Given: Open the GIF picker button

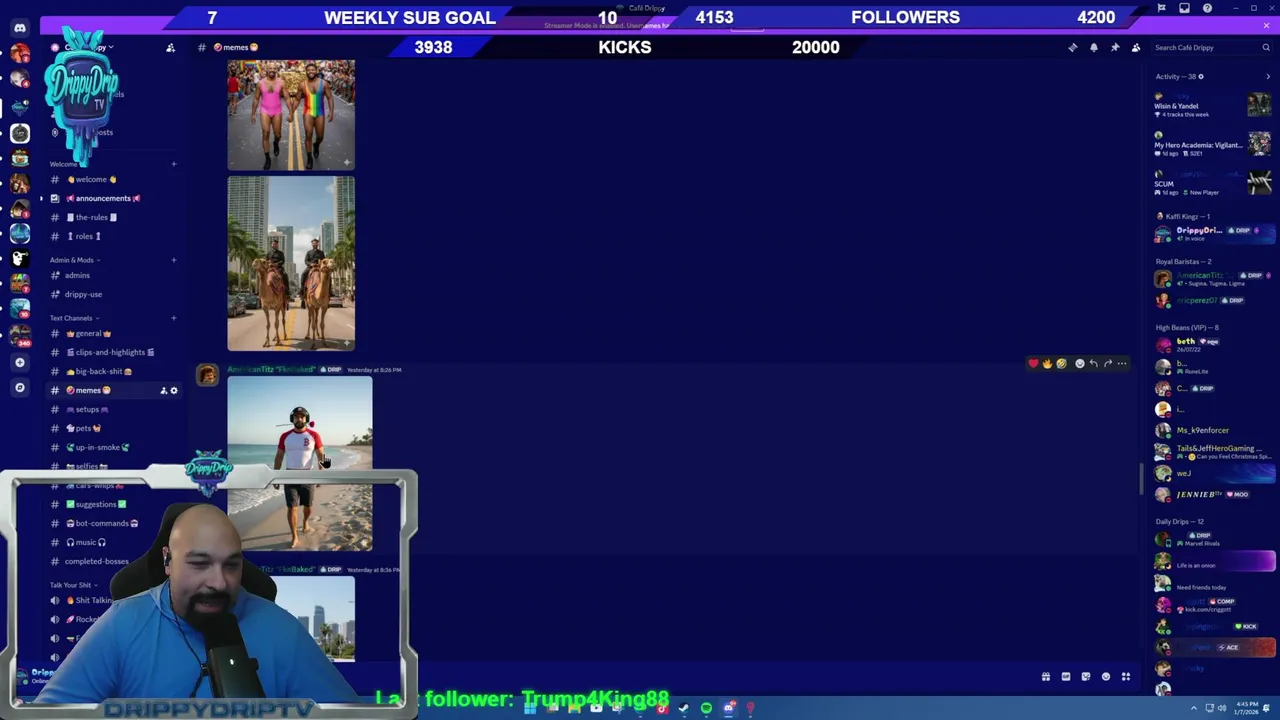Looking at the screenshot, I should [1066, 677].
